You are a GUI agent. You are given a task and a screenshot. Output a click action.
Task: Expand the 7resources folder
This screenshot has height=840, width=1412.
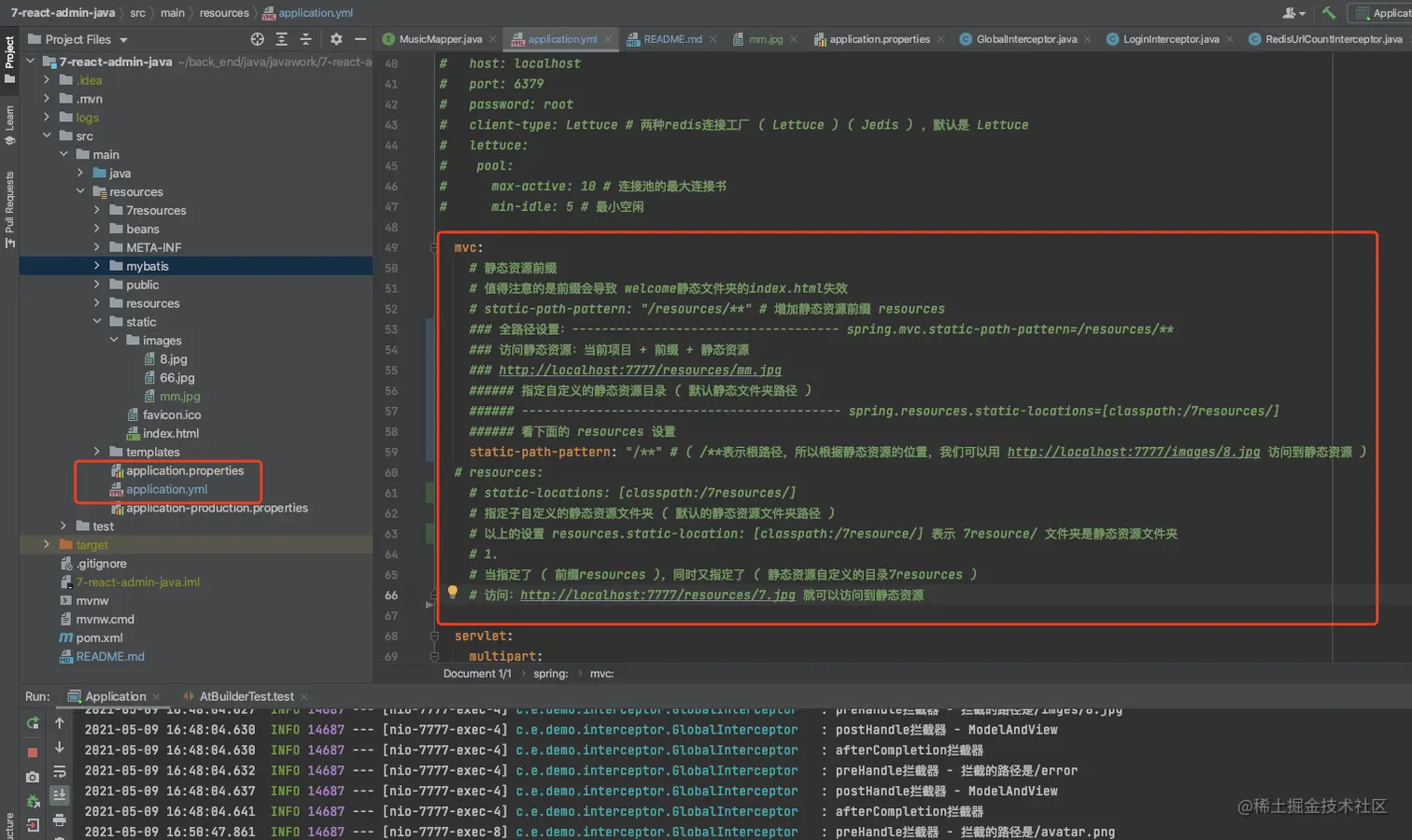tap(97, 210)
